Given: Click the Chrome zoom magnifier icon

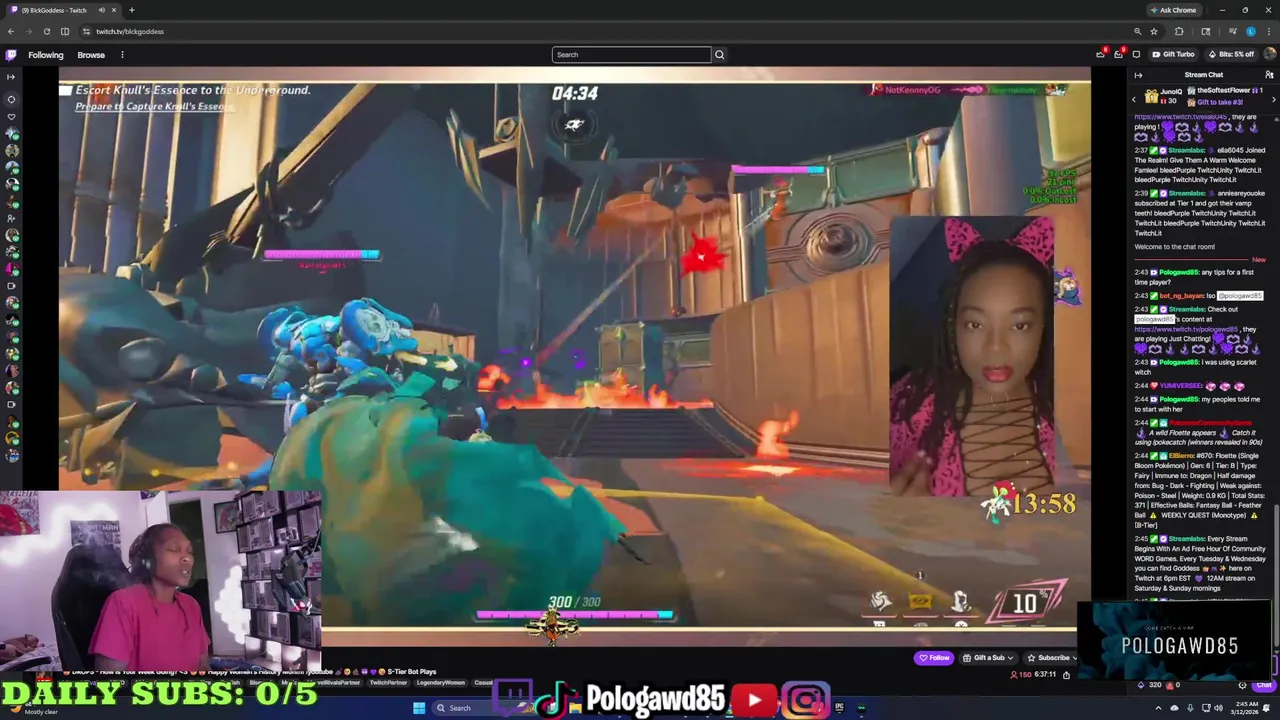Looking at the screenshot, I should (x=1138, y=31).
